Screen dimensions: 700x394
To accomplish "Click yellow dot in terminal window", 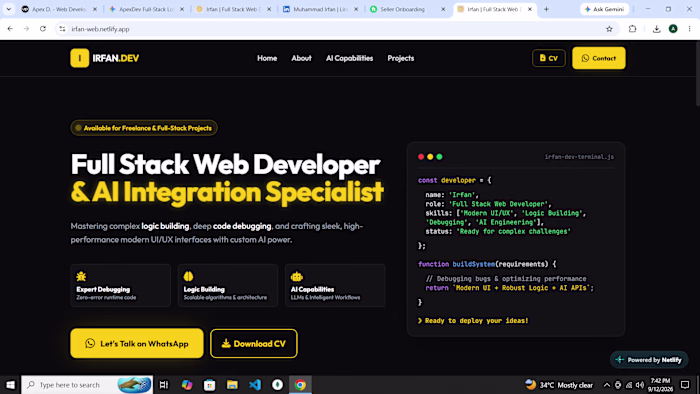I will tap(430, 157).
